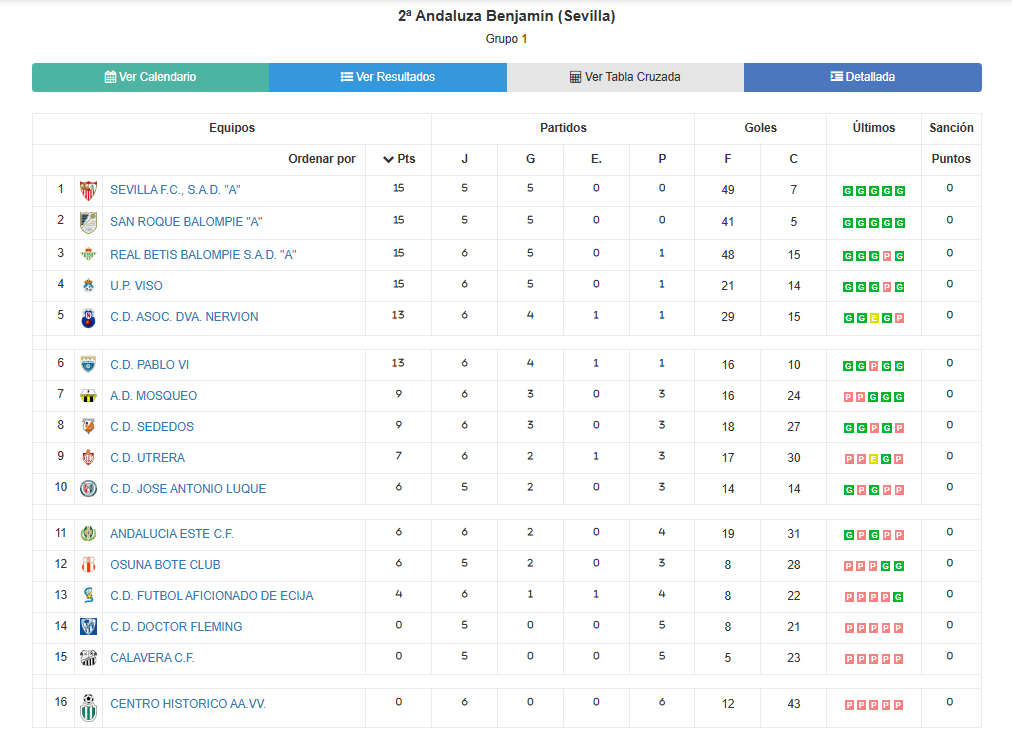Click the Osuna Bote Club crest
1012x742 pixels.
pyautogui.click(x=88, y=565)
